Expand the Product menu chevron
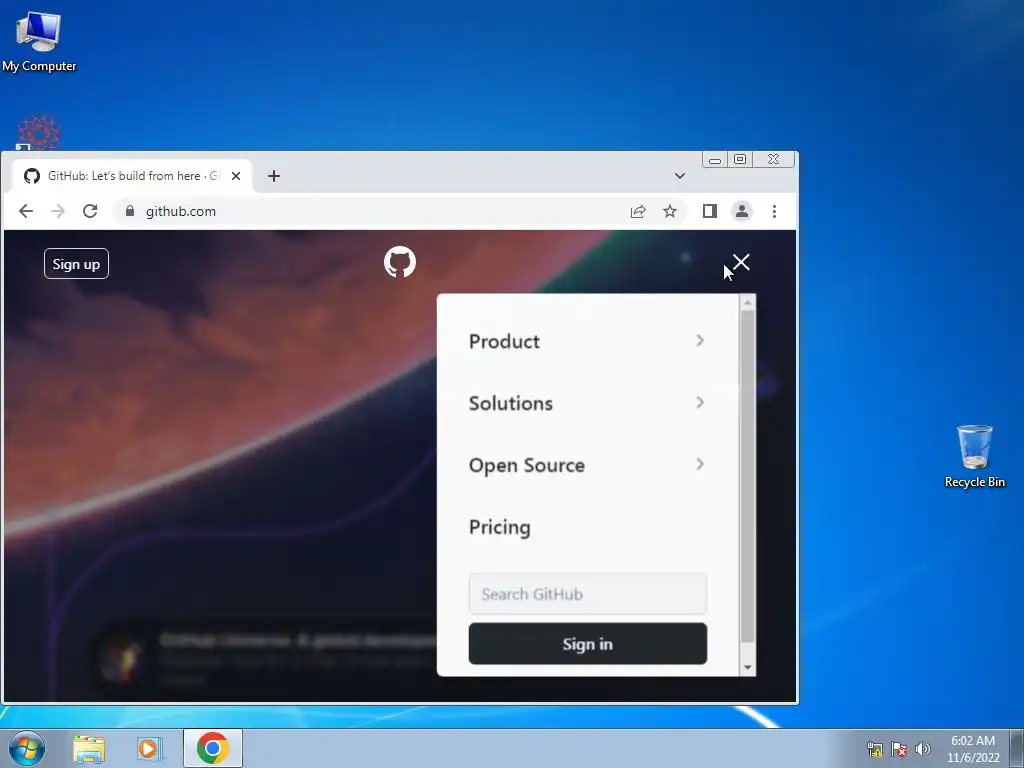This screenshot has width=1024, height=768. [x=700, y=340]
